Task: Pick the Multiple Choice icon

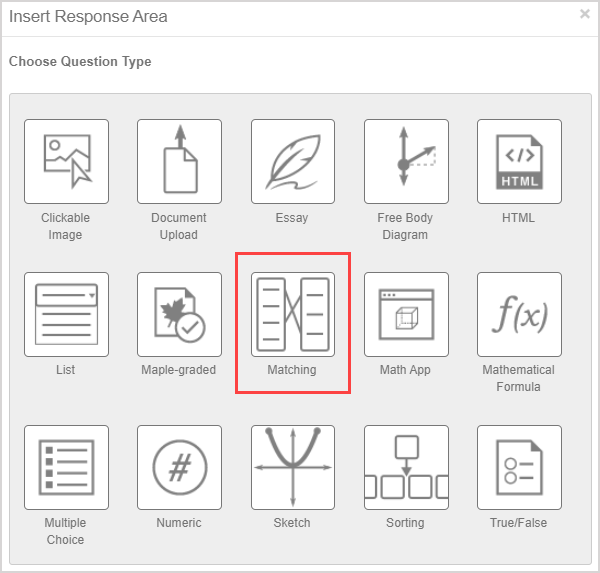Action: pos(66,467)
